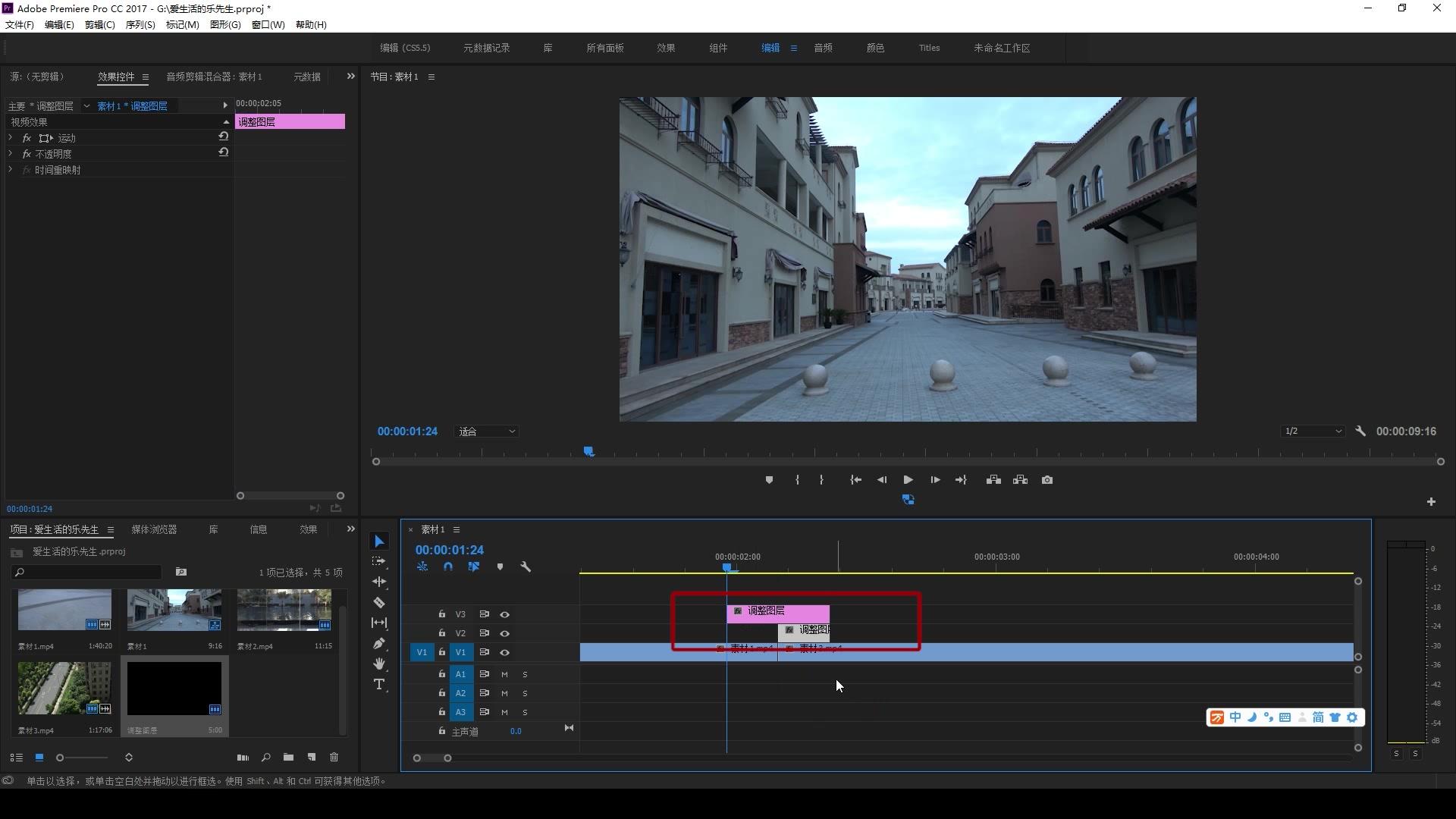This screenshot has height=819, width=1456.
Task: Open the 媒体浏览器 panel tab
Action: 154,529
